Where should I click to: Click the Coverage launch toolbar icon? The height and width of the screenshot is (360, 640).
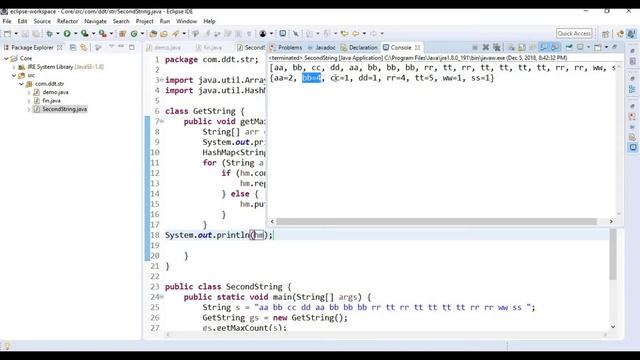coord(84,33)
